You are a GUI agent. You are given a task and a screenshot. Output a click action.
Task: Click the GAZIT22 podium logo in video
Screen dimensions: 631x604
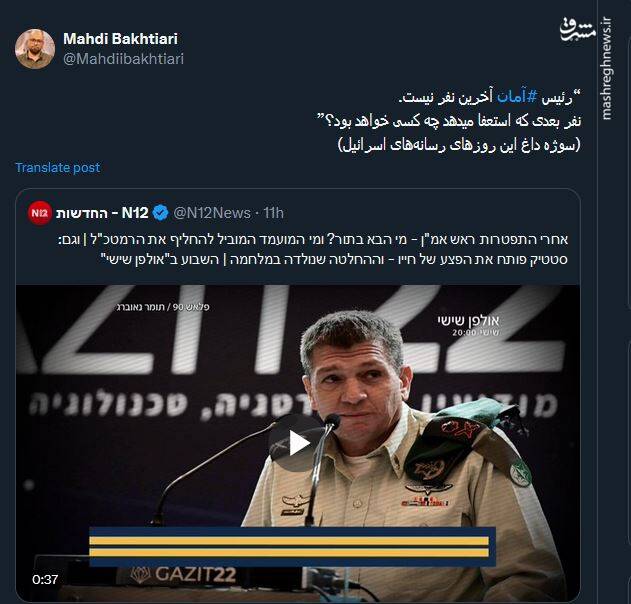(x=183, y=575)
